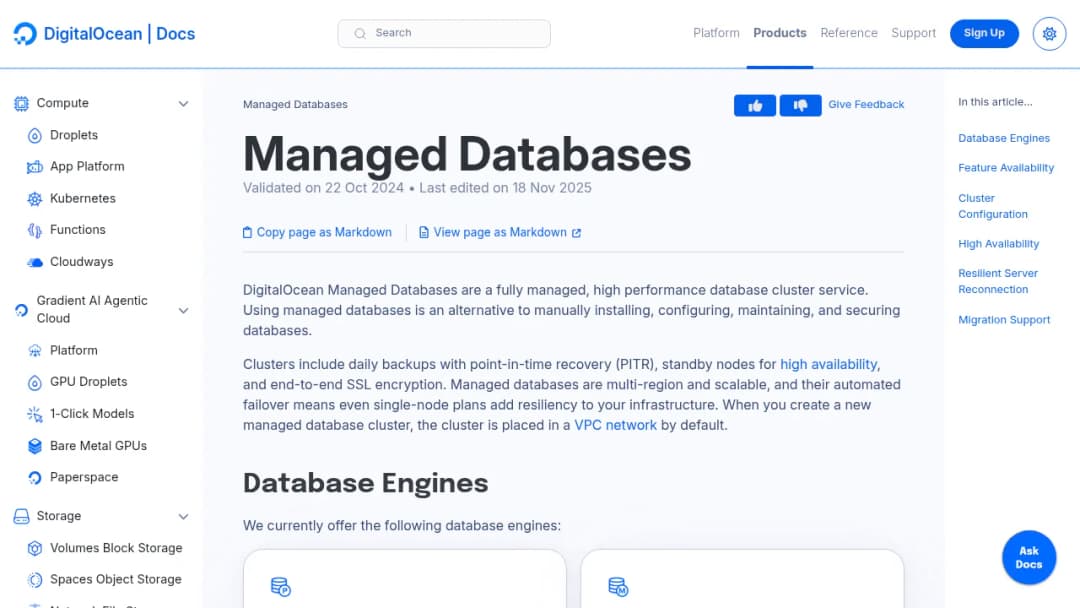Open Paperspace in sidebar

[83, 477]
